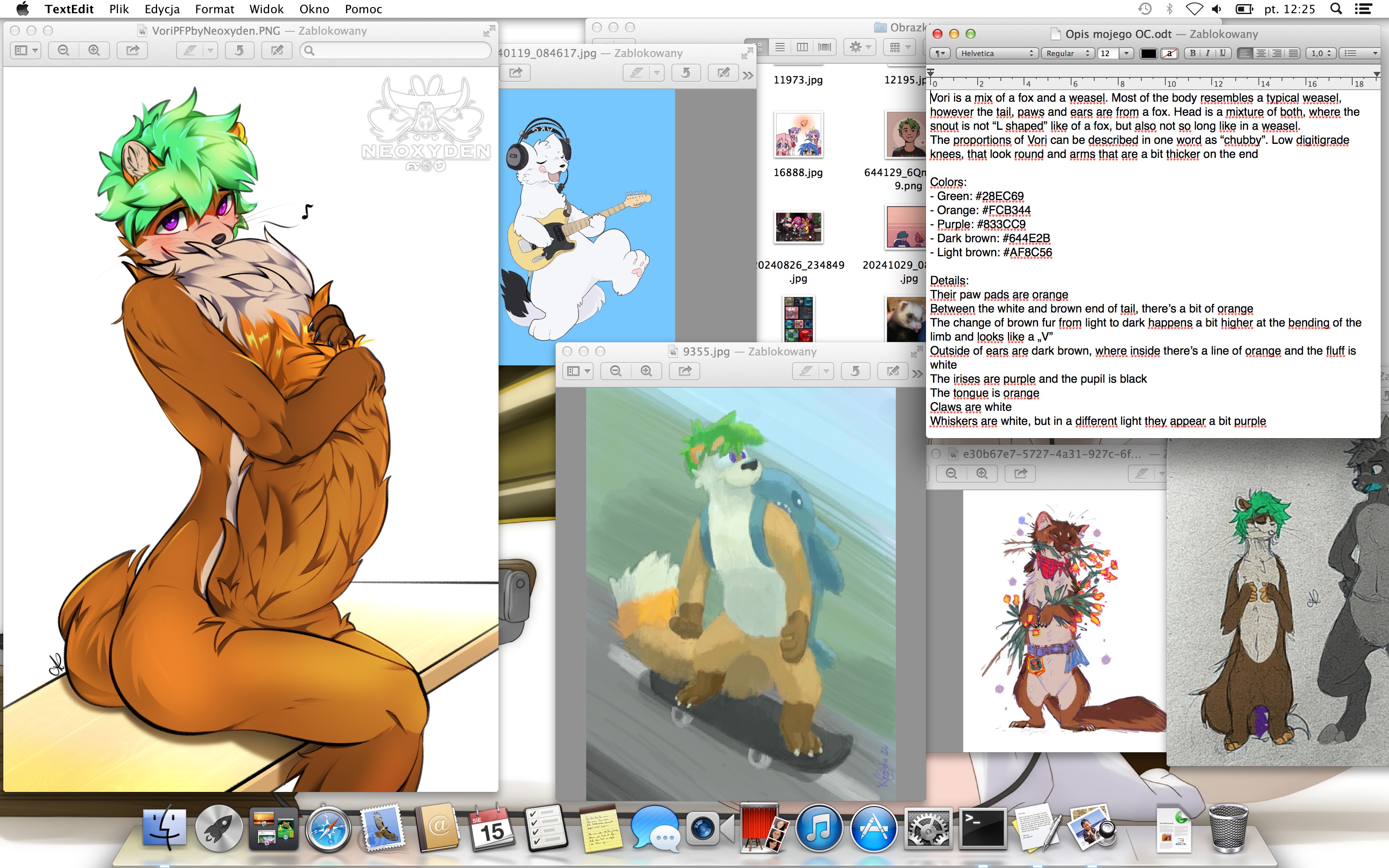Center-align text in the document toolbar
This screenshot has height=868, width=1389.
[x=1261, y=53]
